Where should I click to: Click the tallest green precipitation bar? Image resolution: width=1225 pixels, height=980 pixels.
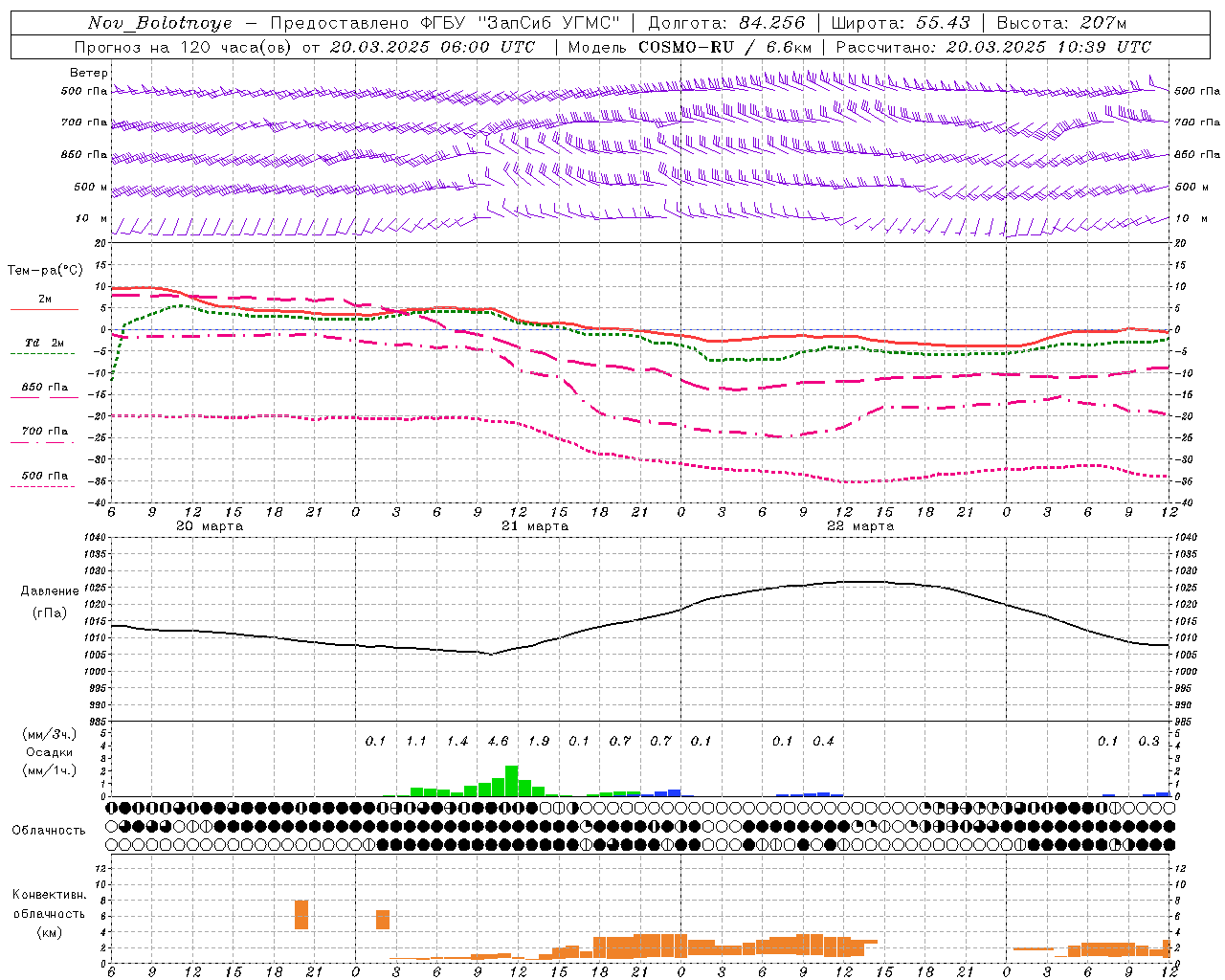click(x=512, y=781)
